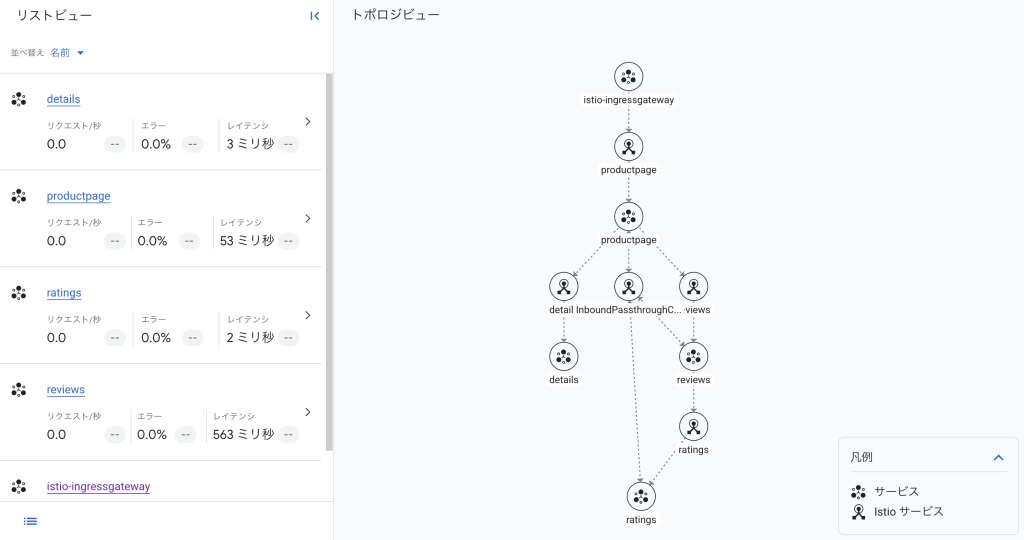Open the ratings service link
This screenshot has width=1024, height=540.
pyautogui.click(x=64, y=293)
